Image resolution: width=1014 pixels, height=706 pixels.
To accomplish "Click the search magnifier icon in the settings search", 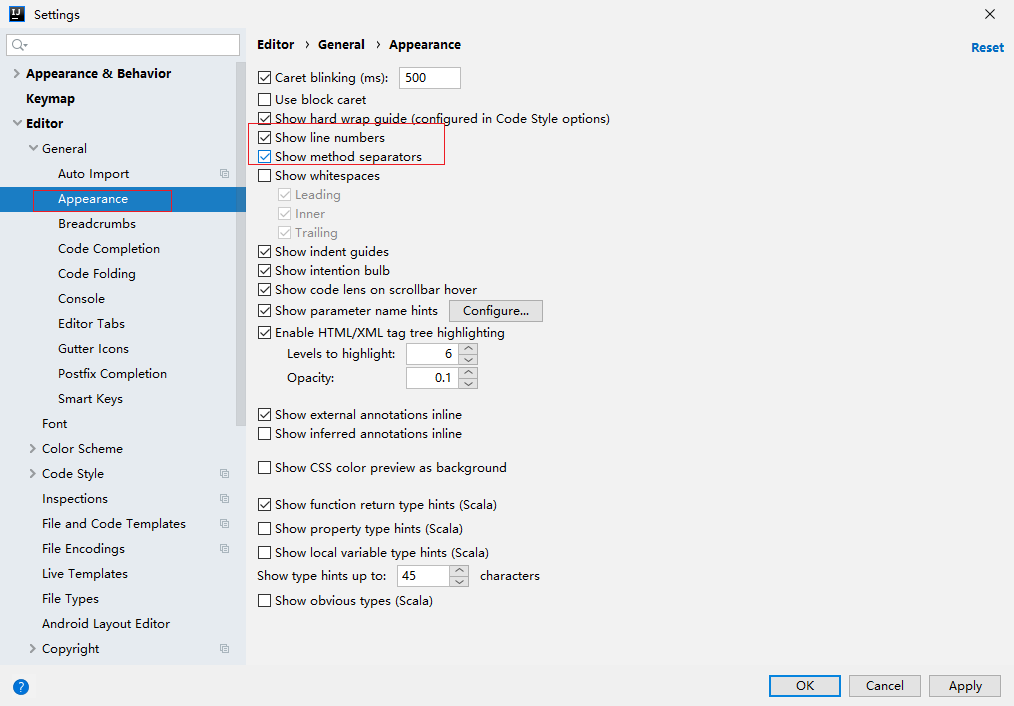I will click(19, 45).
